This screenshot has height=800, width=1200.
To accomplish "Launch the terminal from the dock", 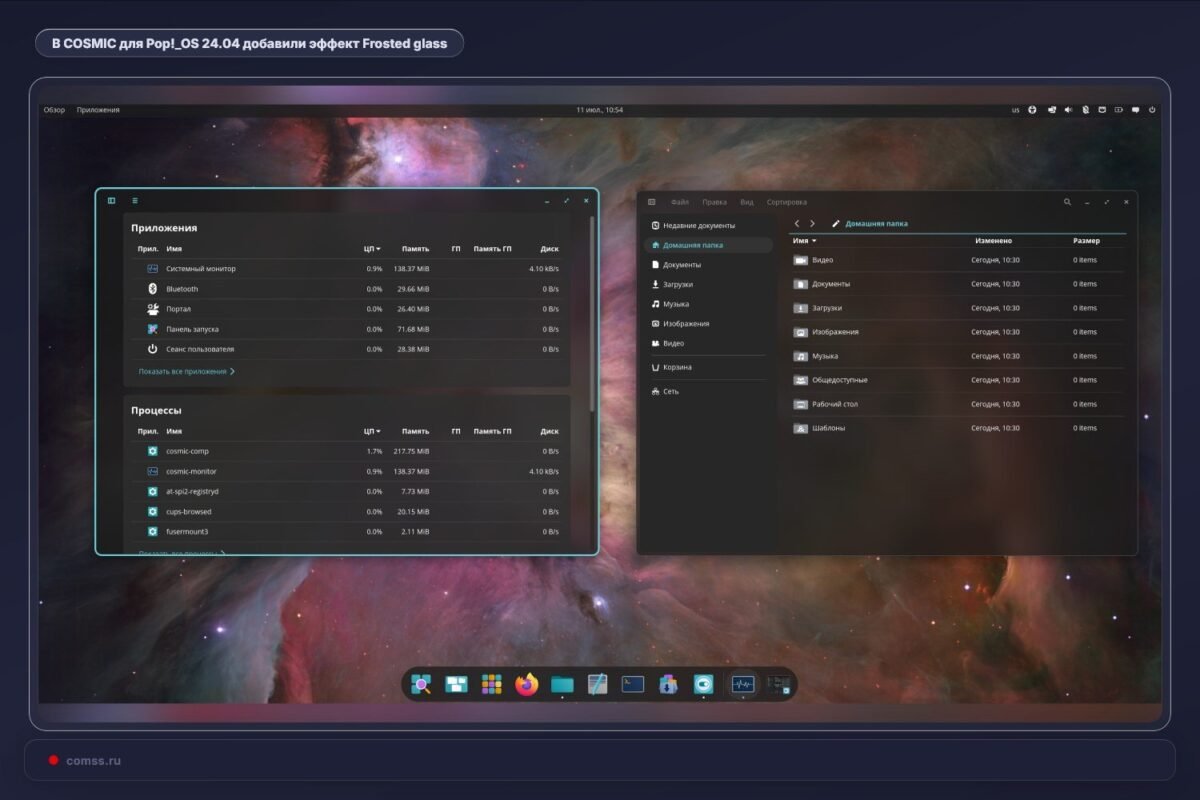I will coord(633,684).
